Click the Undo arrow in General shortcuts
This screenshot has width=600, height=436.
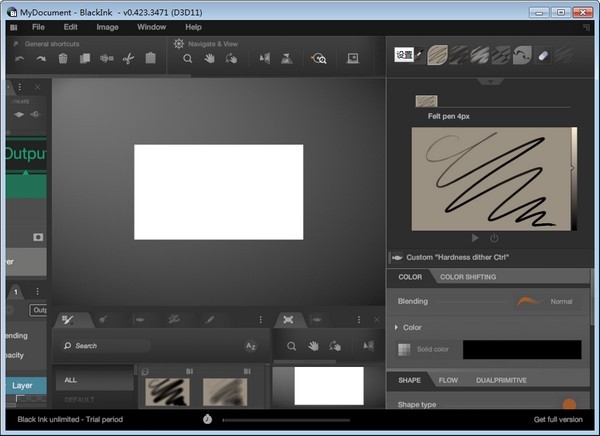point(19,59)
